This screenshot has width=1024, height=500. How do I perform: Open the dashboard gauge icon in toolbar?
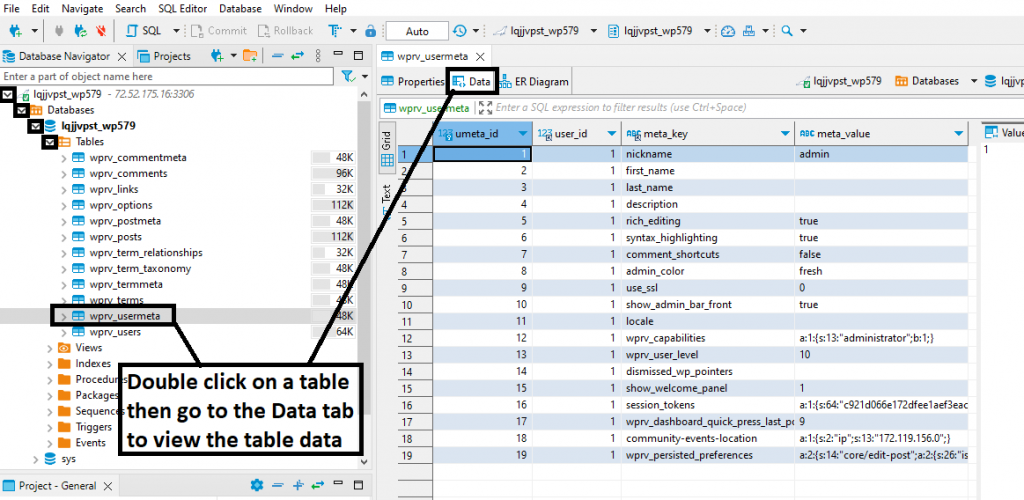(x=727, y=31)
